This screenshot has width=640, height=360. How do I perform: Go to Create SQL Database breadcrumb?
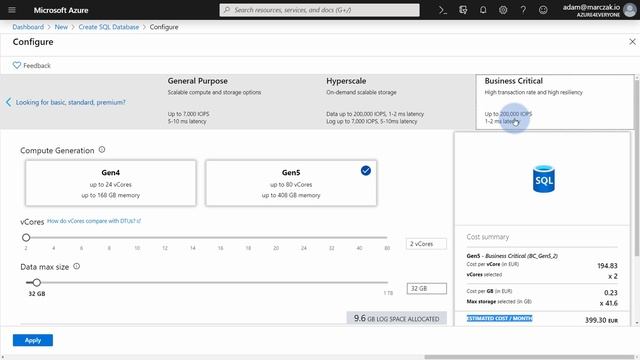(109, 27)
